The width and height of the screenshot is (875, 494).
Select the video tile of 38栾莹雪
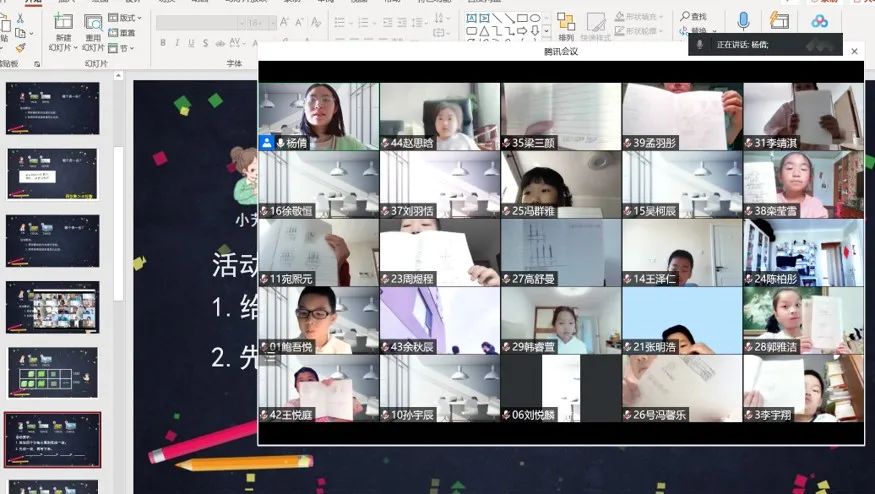803,185
